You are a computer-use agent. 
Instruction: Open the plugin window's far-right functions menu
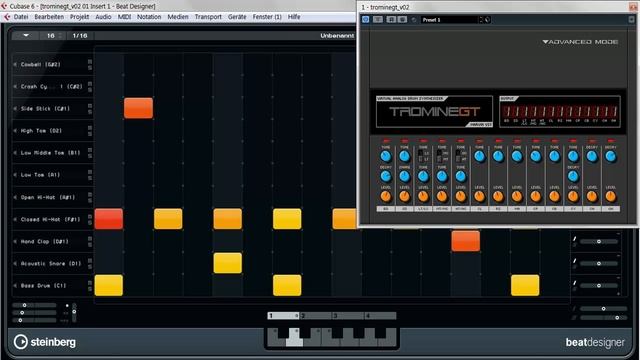pos(631,20)
